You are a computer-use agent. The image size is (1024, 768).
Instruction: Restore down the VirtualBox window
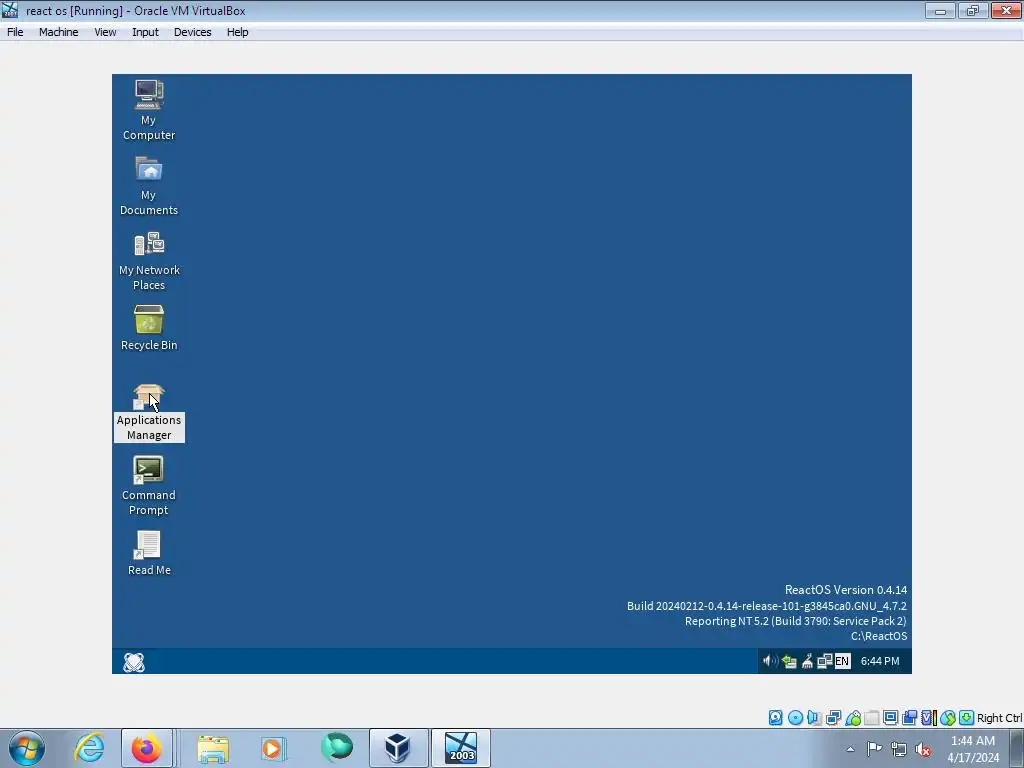point(973,10)
